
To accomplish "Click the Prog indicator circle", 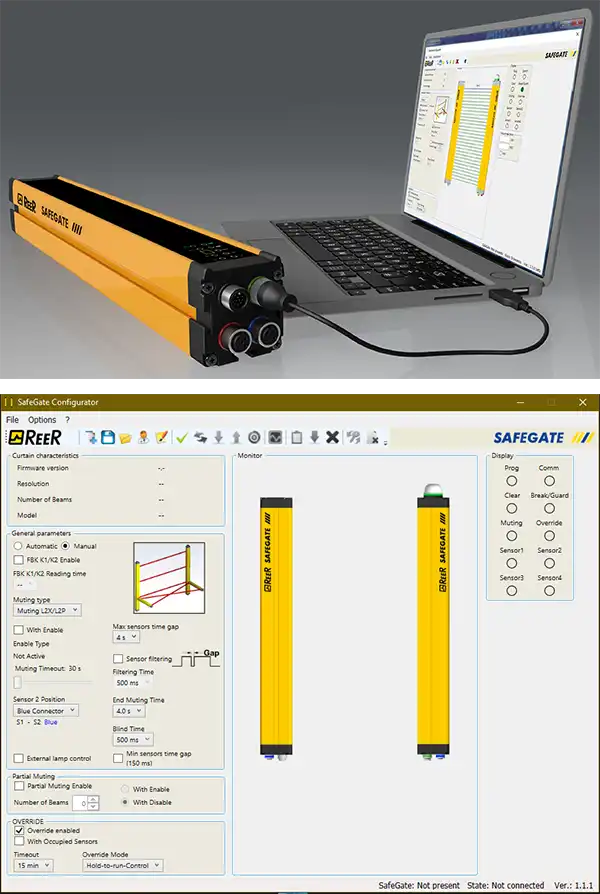I will pyautogui.click(x=512, y=481).
